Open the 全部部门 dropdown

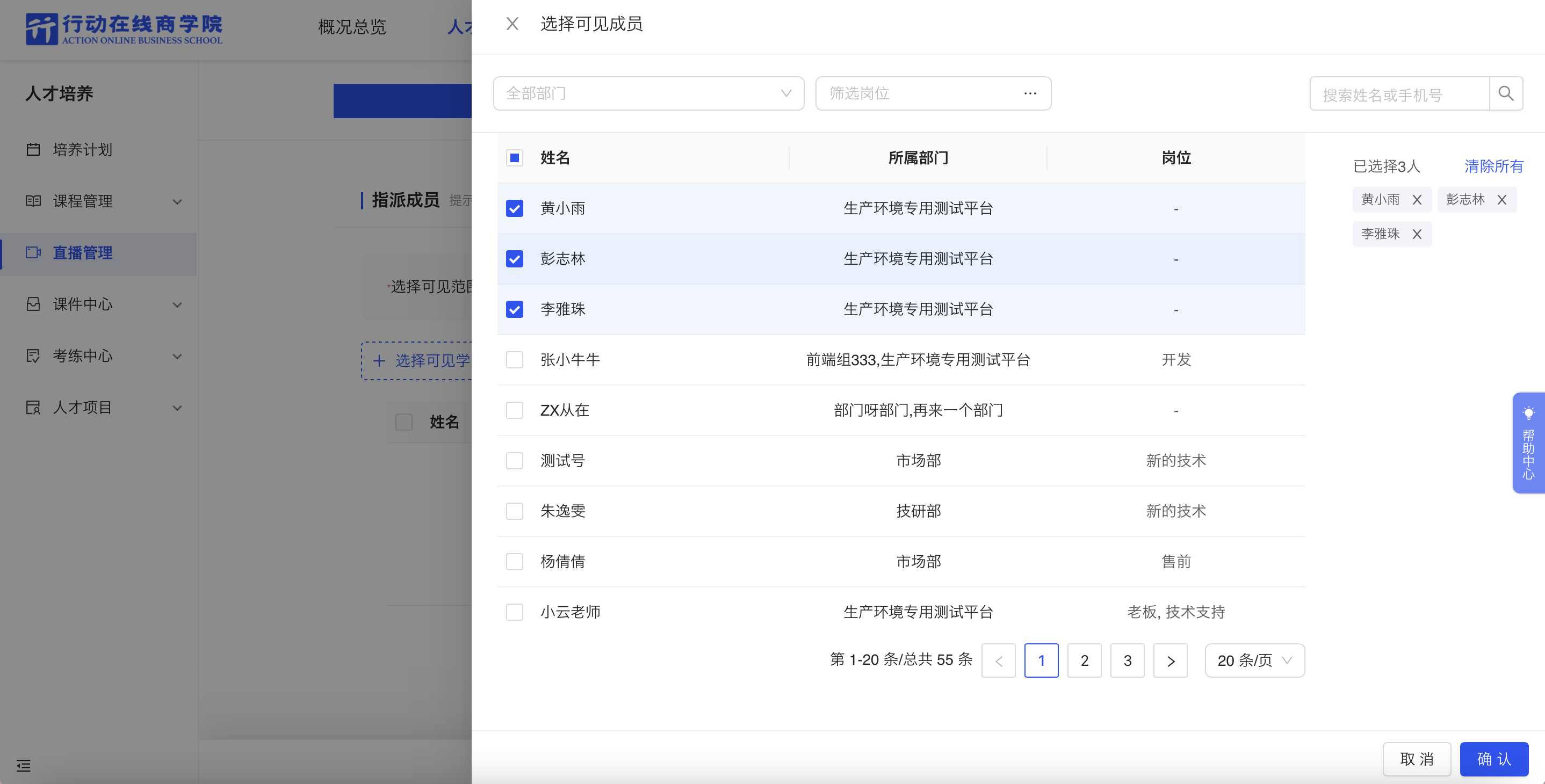click(648, 93)
